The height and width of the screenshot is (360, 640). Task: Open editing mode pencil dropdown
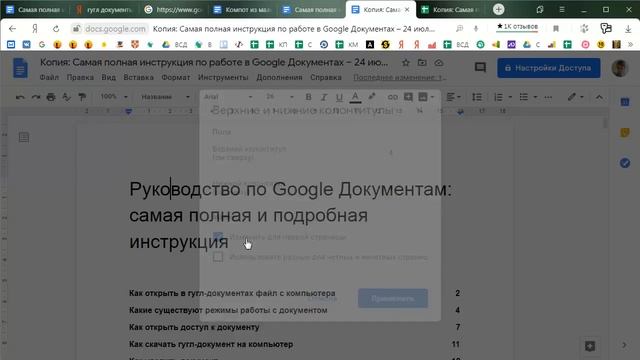point(576,97)
